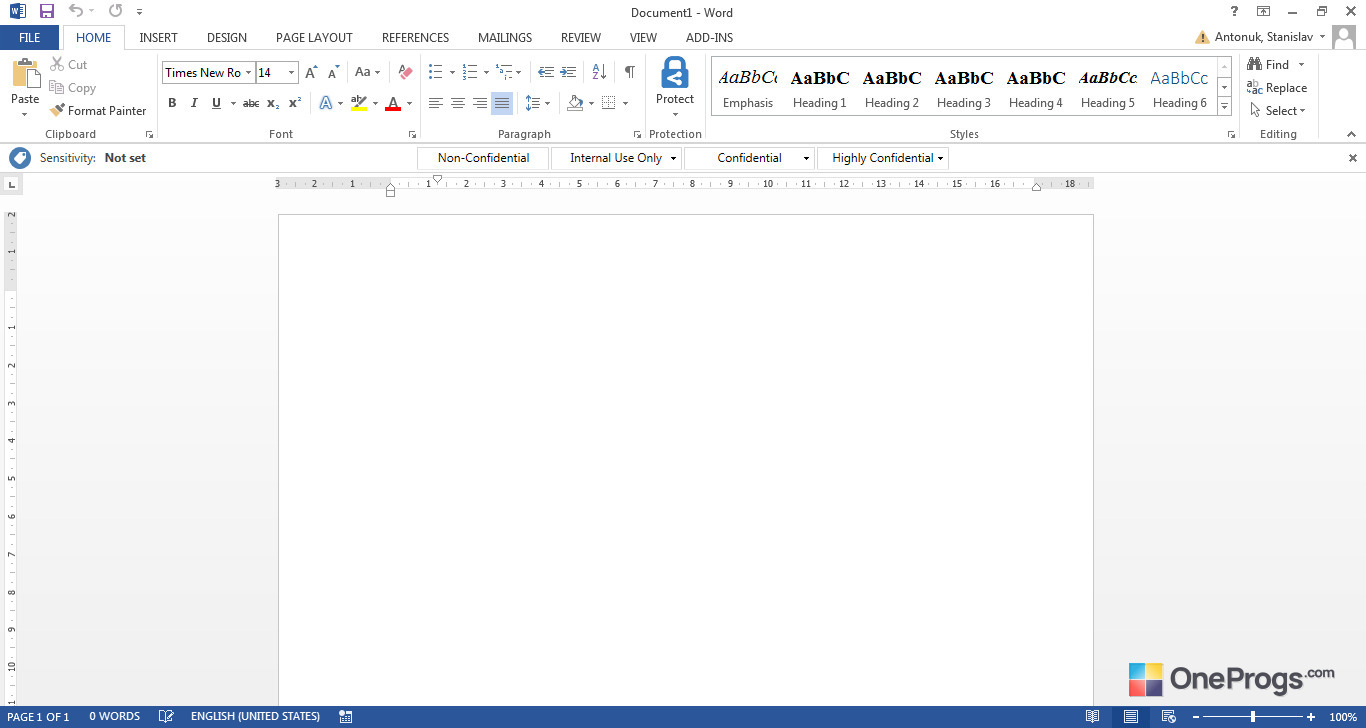Toggle Justify paragraph alignment
Screen dimensions: 1366x728
(x=502, y=103)
